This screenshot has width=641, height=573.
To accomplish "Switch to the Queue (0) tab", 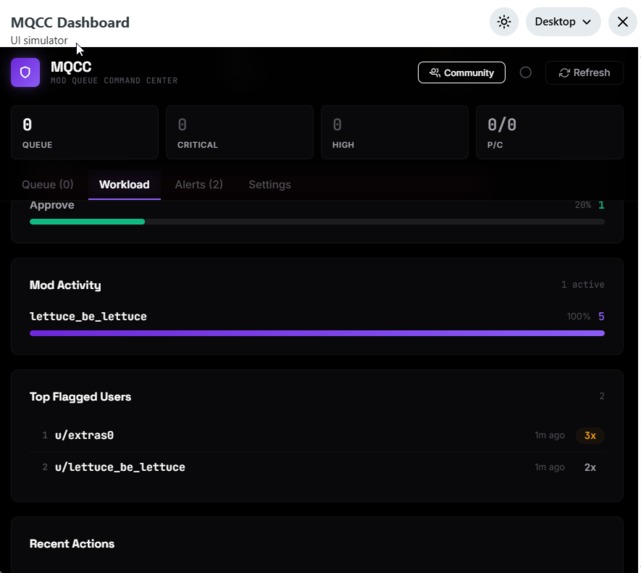I will (47, 185).
